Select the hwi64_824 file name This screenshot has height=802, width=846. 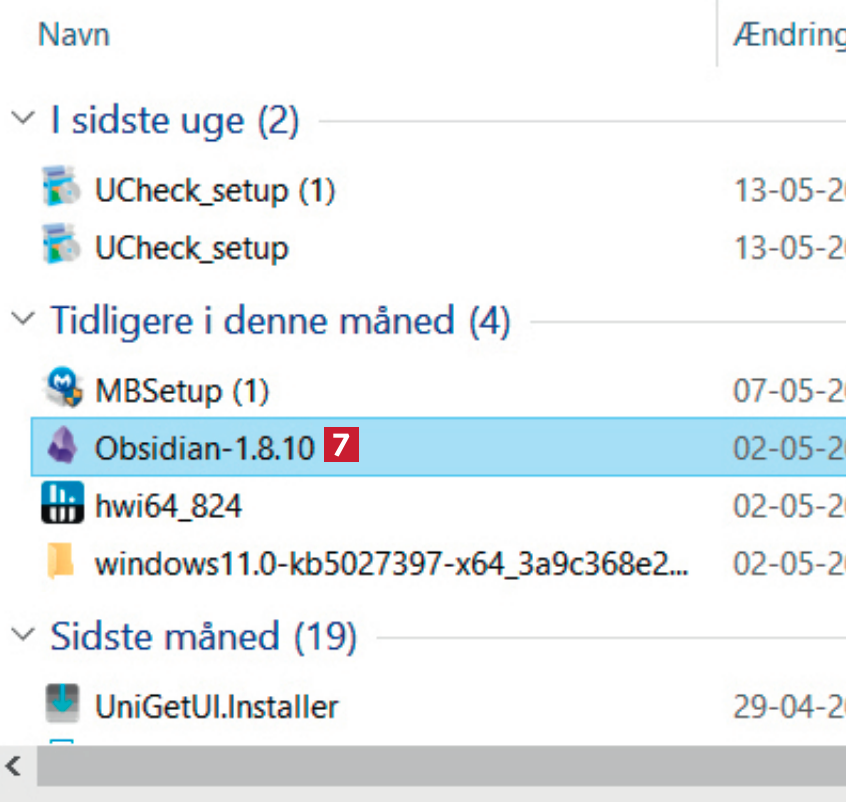pos(168,506)
